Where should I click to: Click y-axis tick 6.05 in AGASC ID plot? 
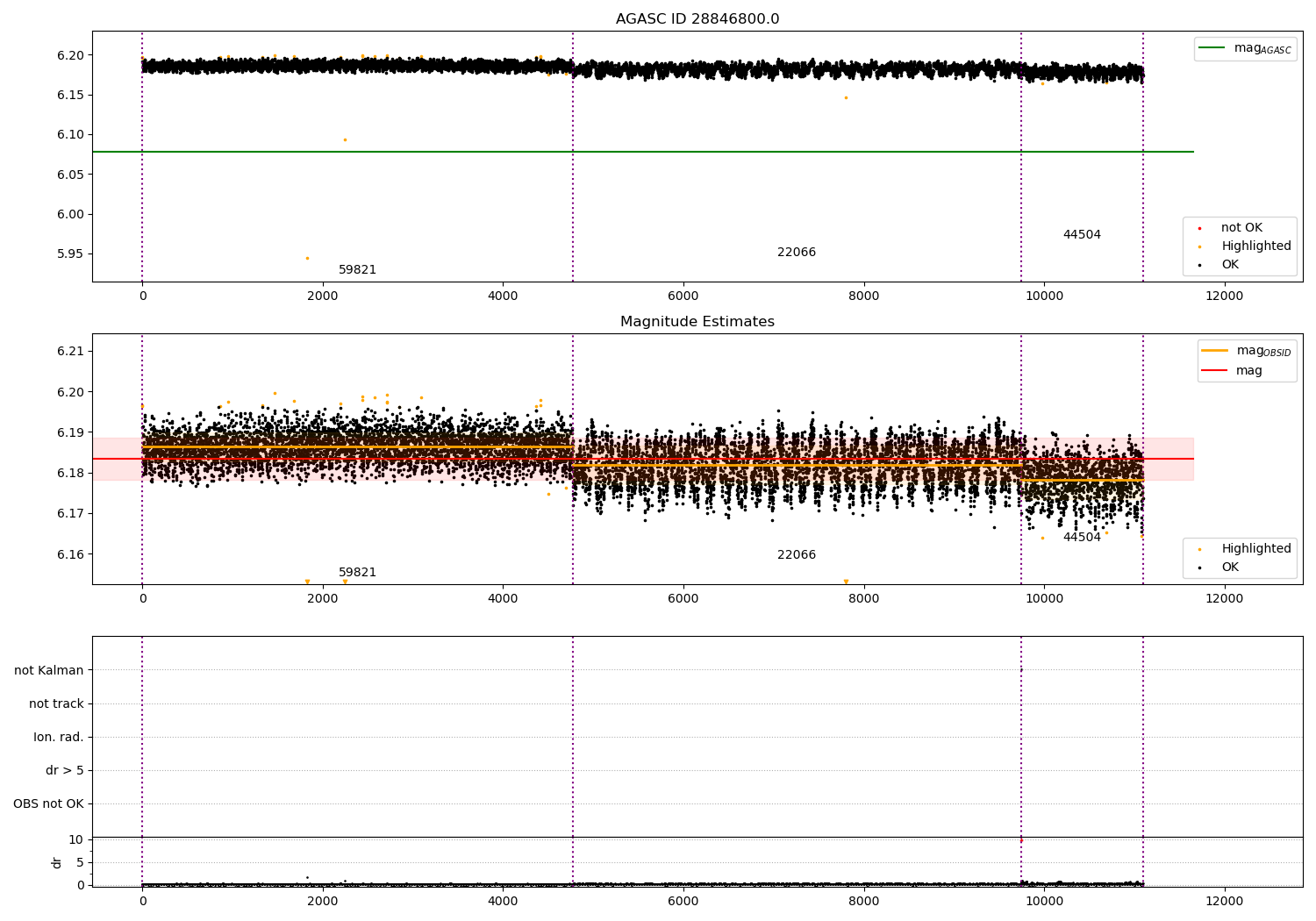click(69, 175)
